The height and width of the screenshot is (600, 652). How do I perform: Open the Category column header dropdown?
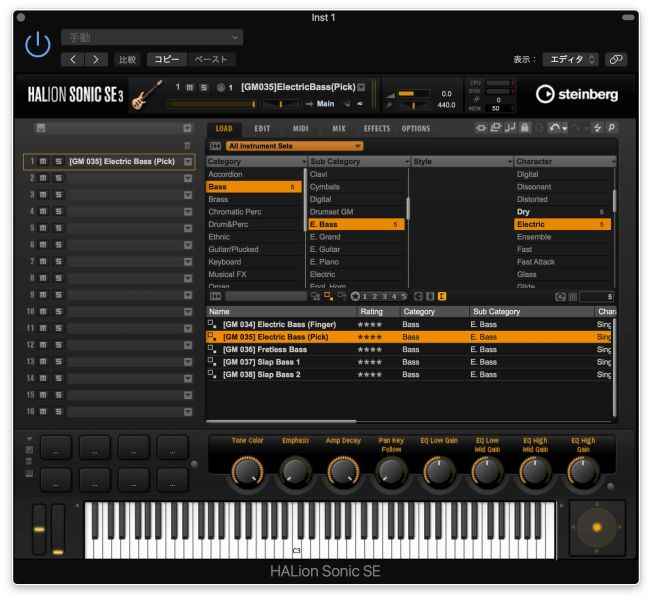coord(304,161)
